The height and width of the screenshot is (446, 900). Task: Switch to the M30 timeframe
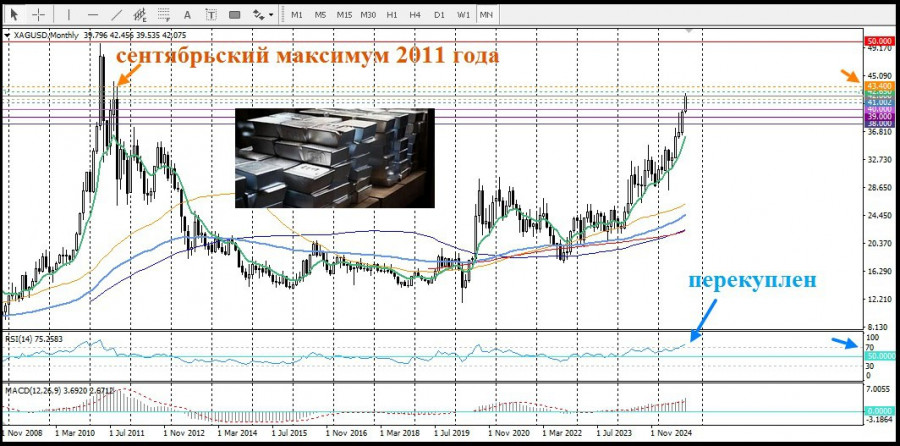pos(368,14)
